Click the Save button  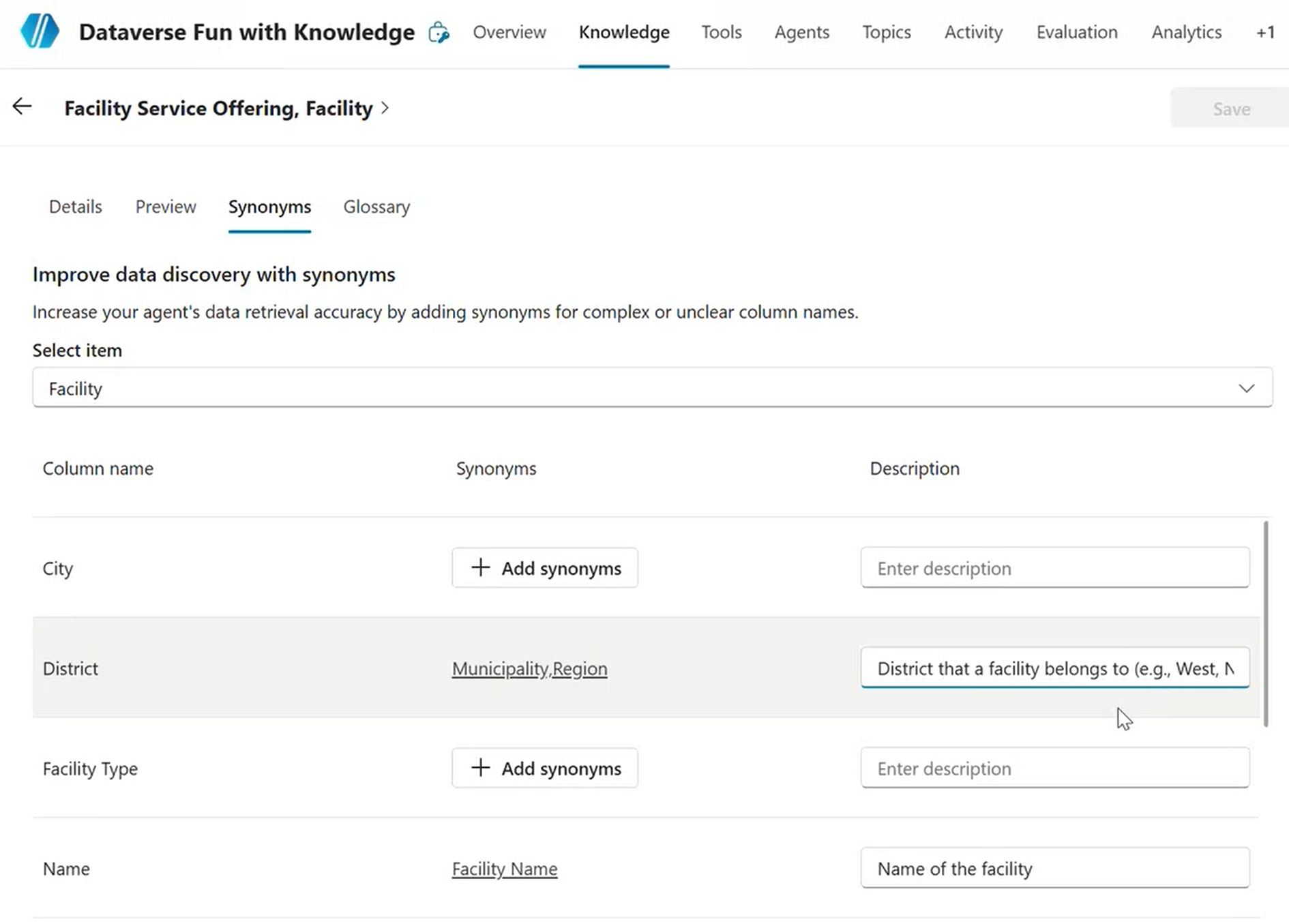[1230, 108]
